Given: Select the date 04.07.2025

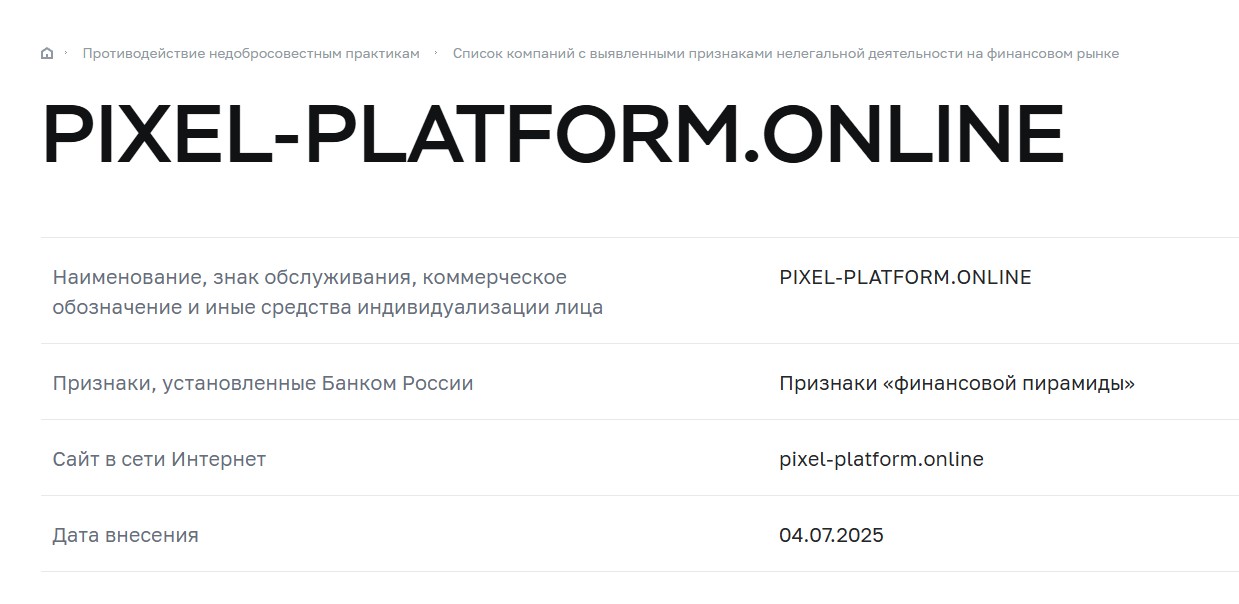Looking at the screenshot, I should (831, 535).
